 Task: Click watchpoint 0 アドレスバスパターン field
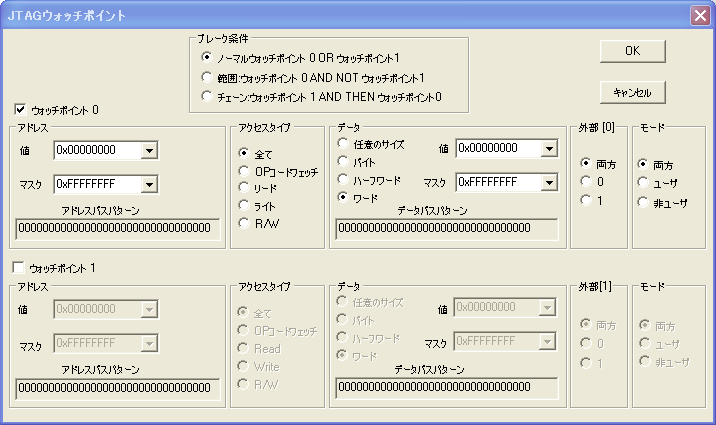[118, 229]
